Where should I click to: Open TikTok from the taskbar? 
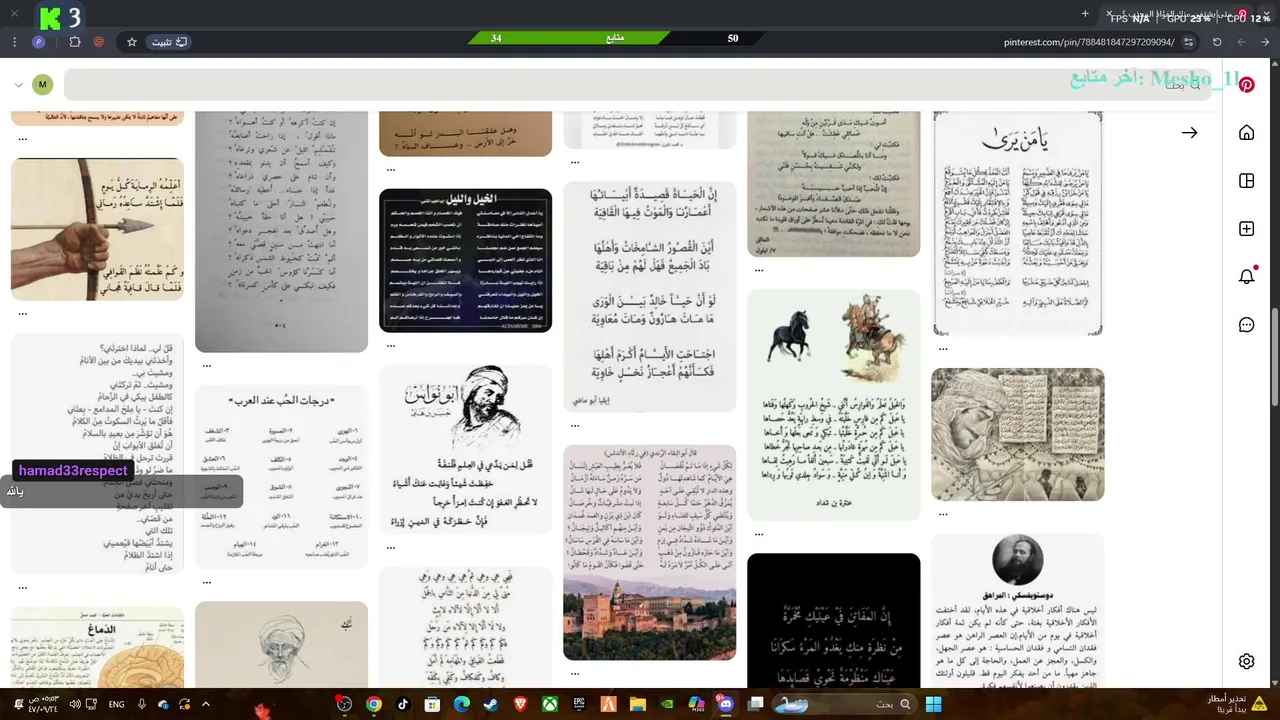403,705
